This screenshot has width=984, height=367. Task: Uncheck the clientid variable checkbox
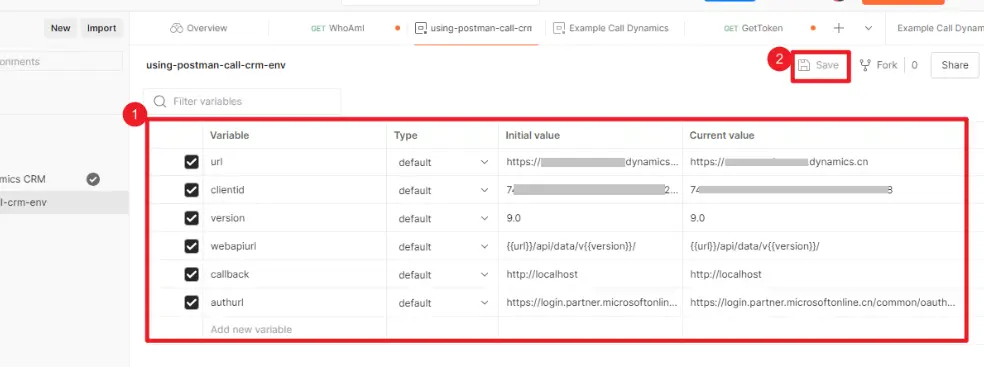(191, 190)
